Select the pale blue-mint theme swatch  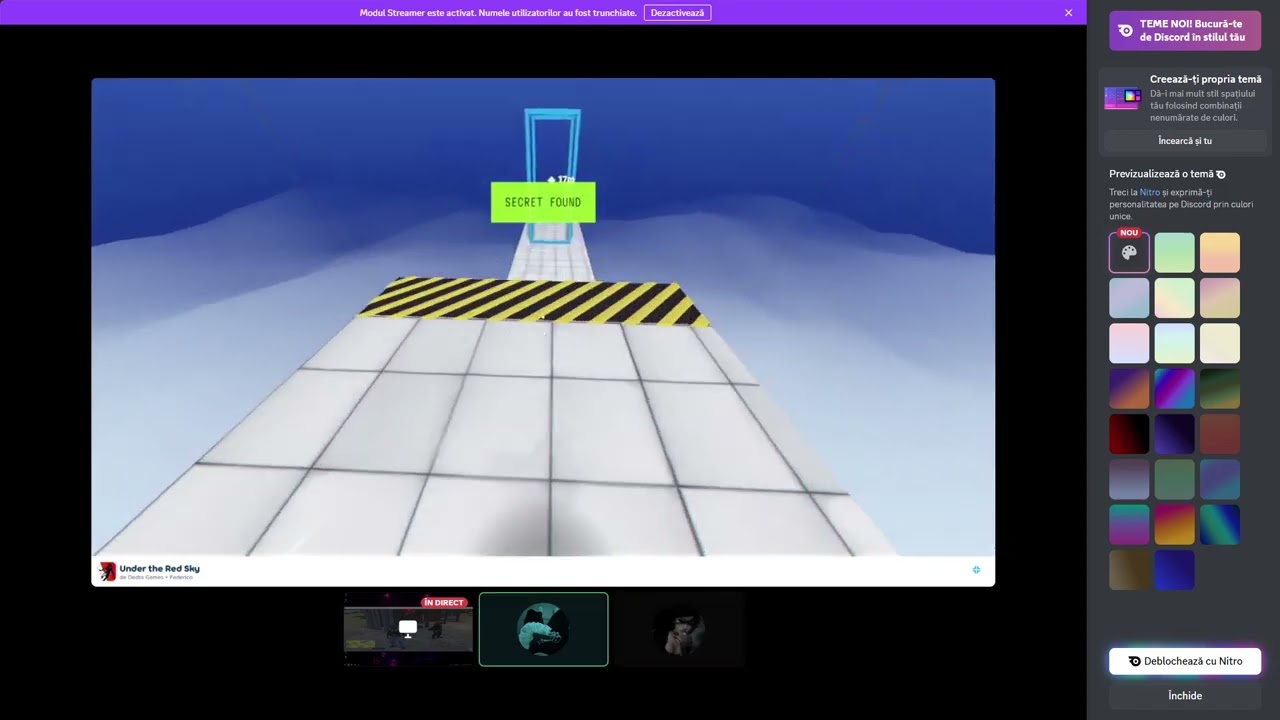click(1175, 343)
